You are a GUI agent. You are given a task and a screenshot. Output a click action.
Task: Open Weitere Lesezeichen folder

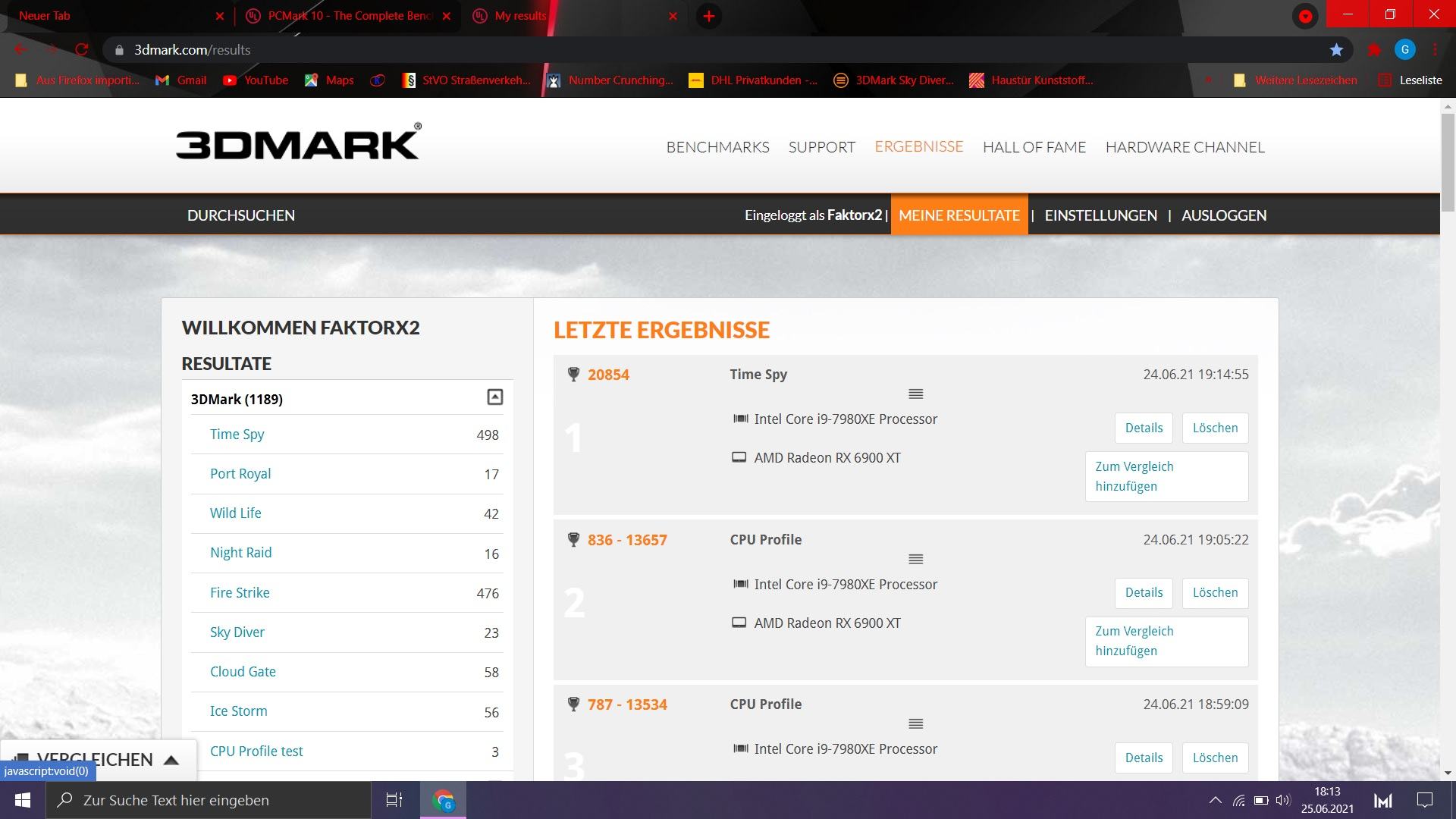point(1295,80)
